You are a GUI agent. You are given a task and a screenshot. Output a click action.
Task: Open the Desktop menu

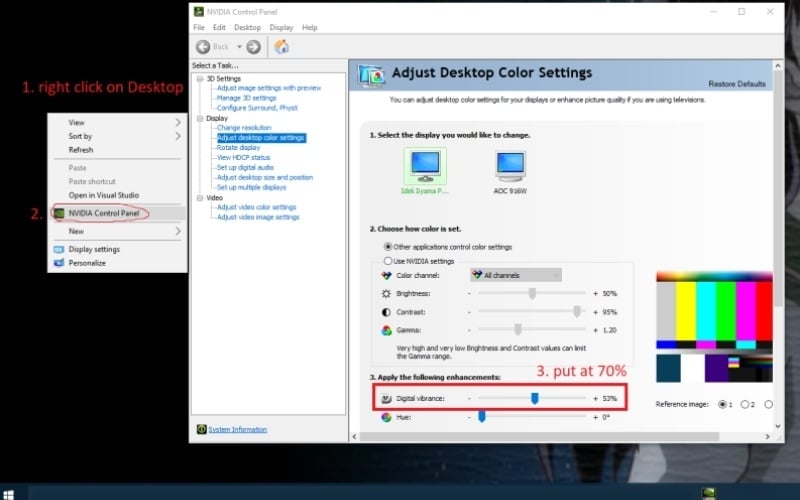[x=247, y=27]
